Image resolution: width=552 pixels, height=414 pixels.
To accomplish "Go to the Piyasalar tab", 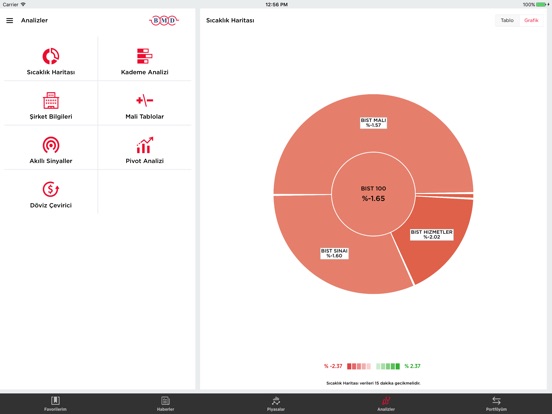I will (x=276, y=403).
